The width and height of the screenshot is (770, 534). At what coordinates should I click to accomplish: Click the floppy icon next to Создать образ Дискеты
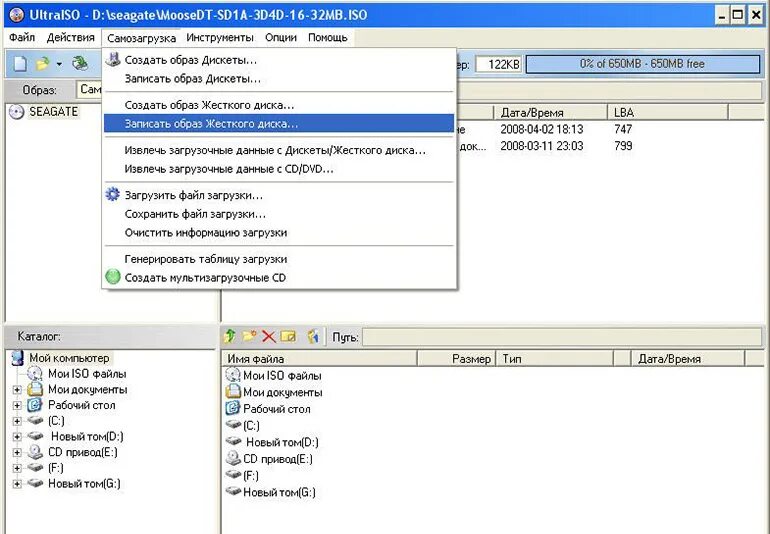pyautogui.click(x=113, y=59)
